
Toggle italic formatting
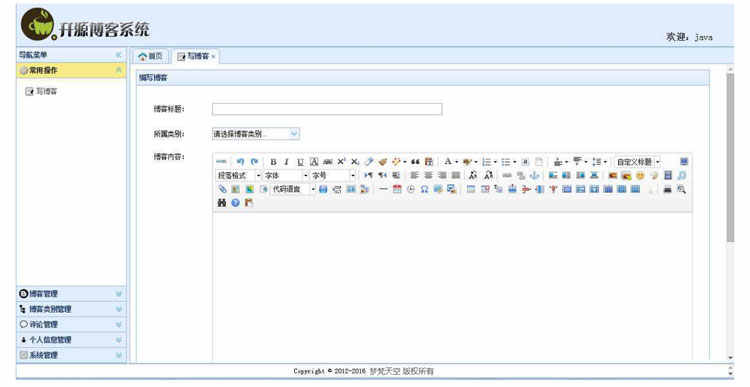[286, 162]
